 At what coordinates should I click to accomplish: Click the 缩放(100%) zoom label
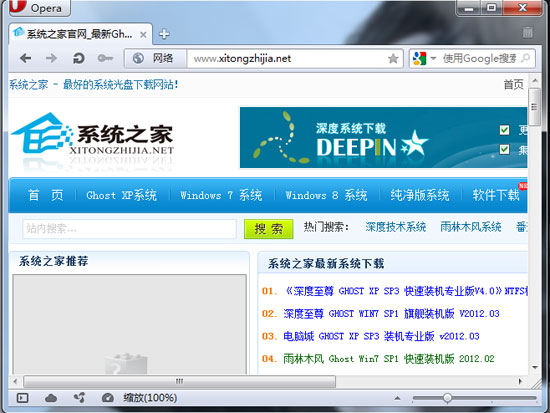[150, 398]
